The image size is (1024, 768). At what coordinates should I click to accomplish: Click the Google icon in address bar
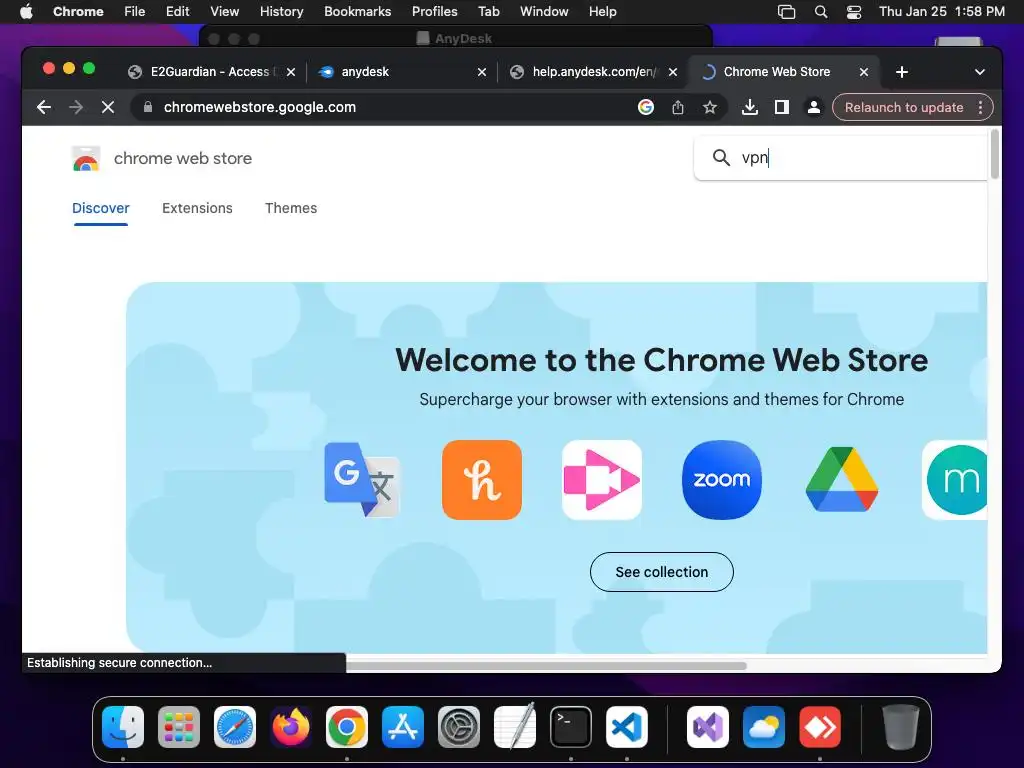click(x=645, y=107)
